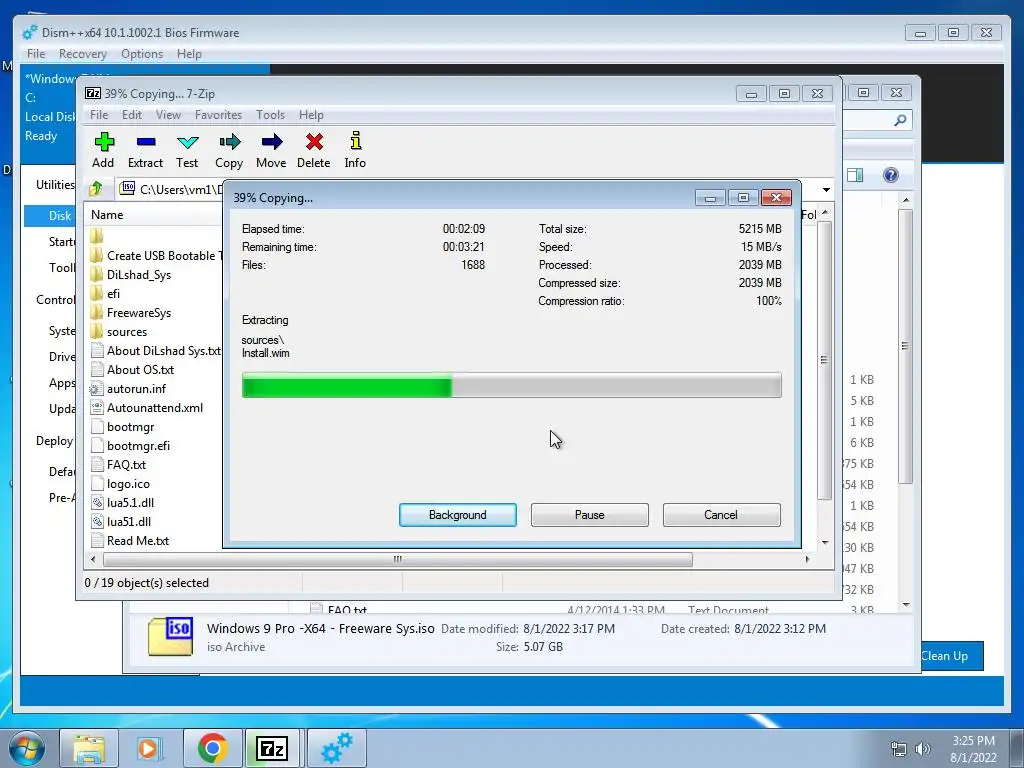
Task: Open the Help menu in 7-Zip
Action: 312,115
